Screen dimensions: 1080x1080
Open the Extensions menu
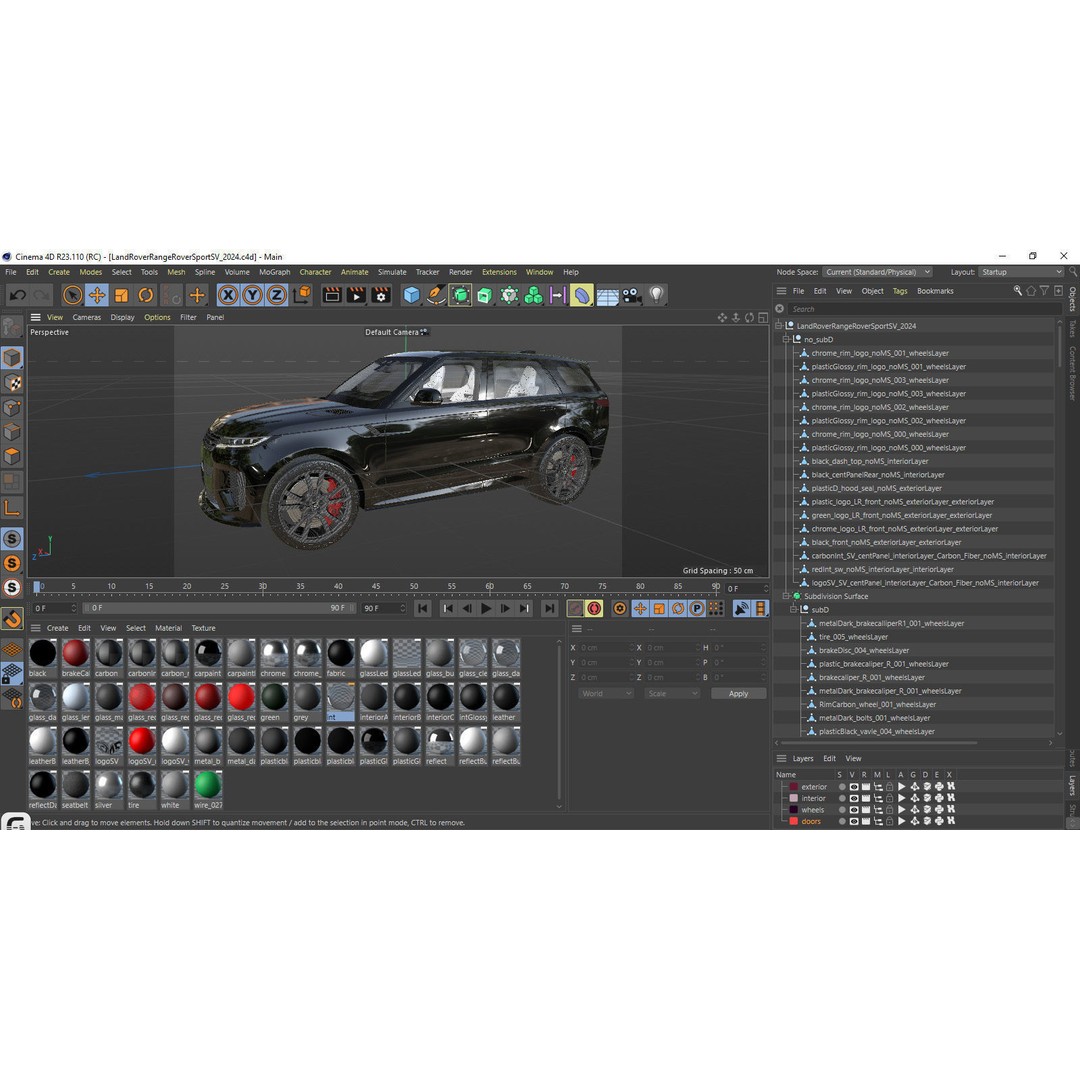(499, 272)
